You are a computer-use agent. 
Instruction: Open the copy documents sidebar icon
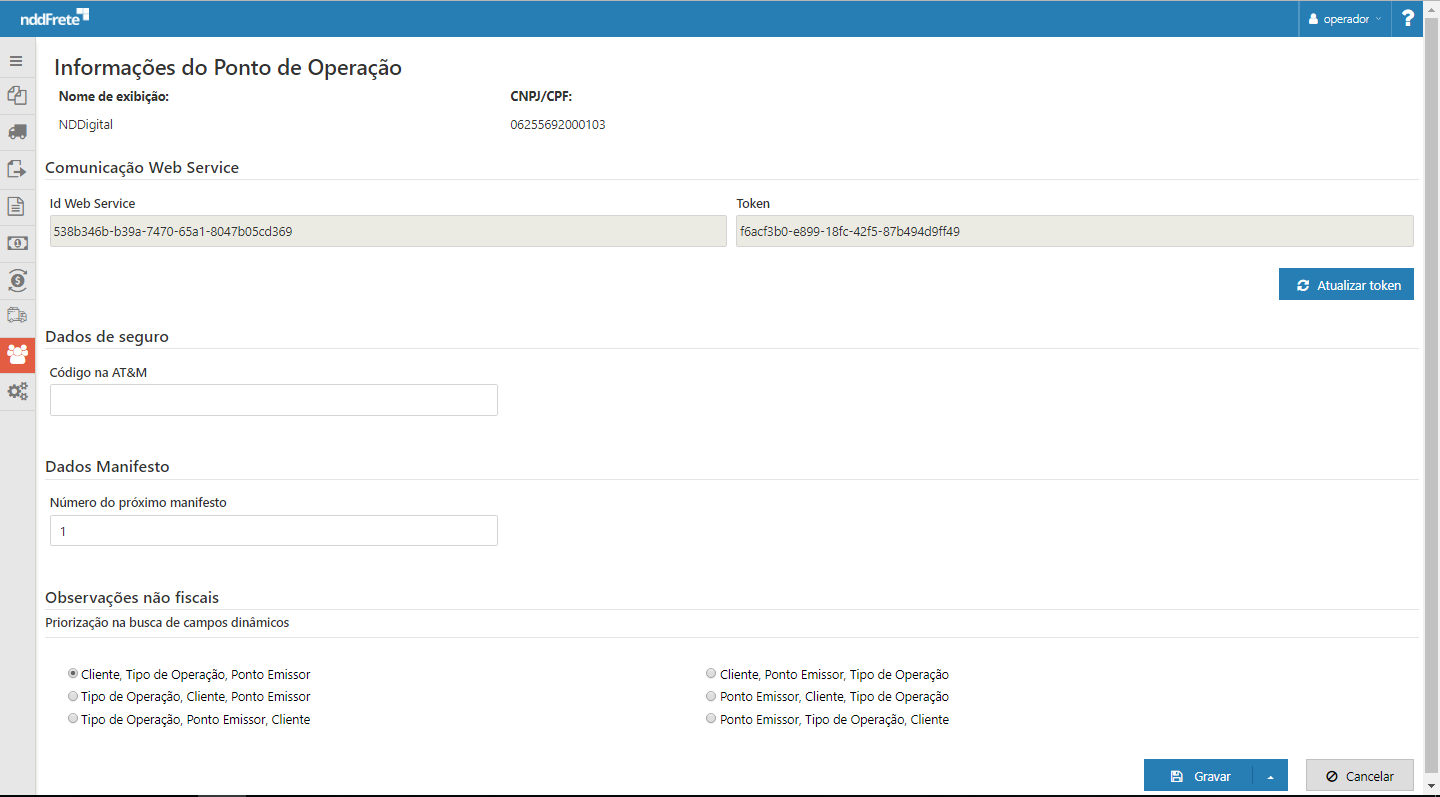tap(16, 96)
